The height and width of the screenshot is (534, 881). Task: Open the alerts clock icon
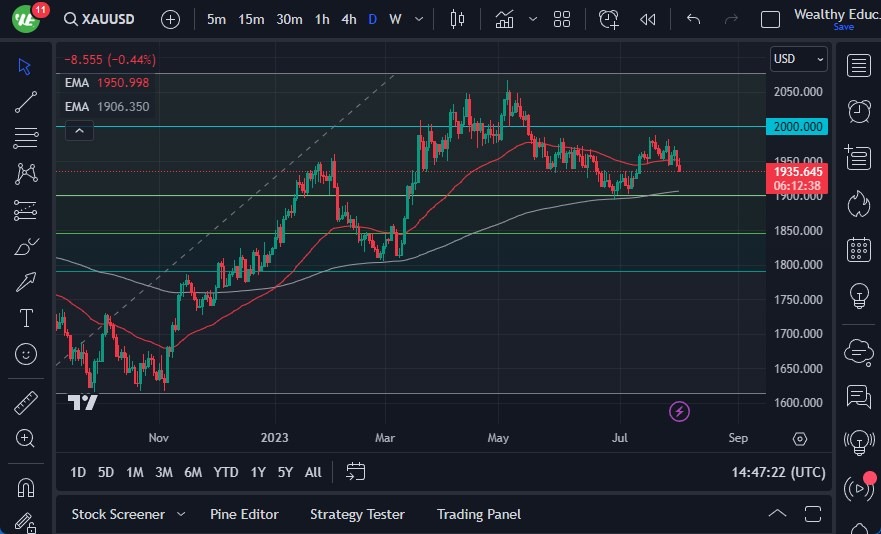[857, 110]
